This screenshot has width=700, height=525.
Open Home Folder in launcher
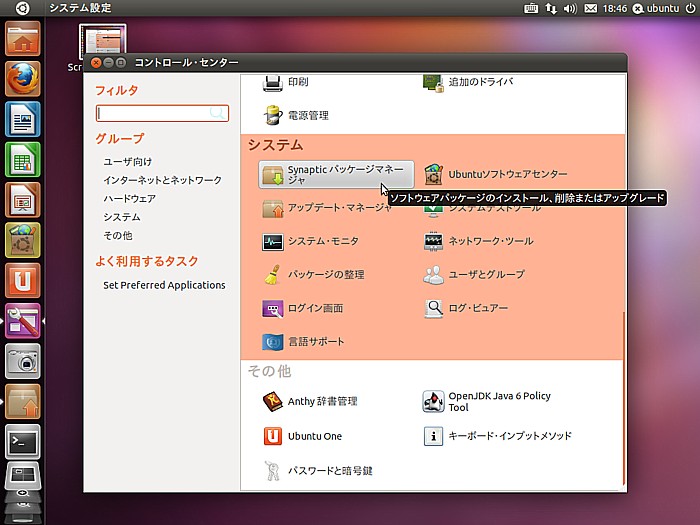[22, 39]
